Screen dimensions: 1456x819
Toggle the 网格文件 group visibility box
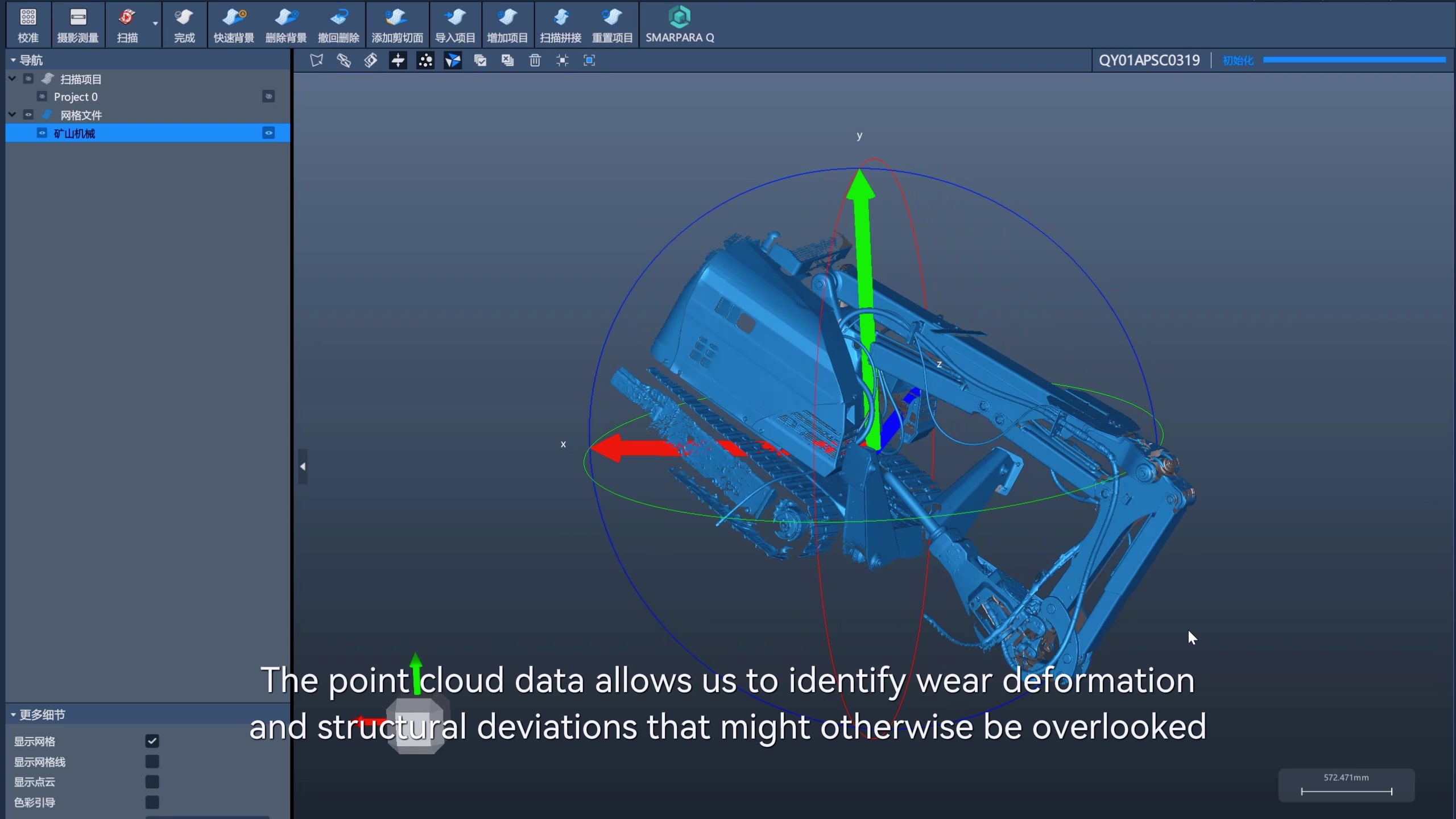pos(28,115)
